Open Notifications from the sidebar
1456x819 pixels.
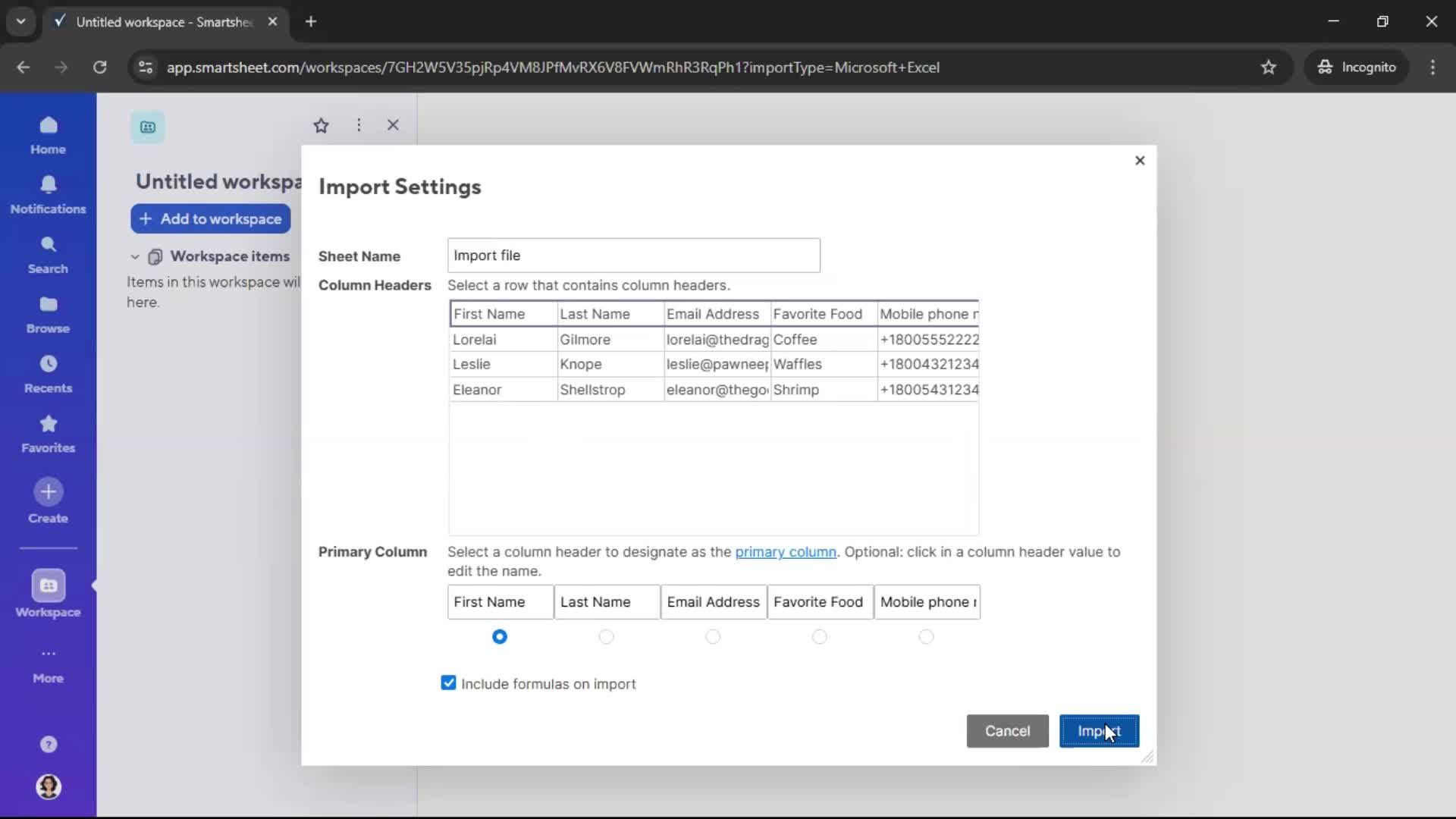click(48, 194)
